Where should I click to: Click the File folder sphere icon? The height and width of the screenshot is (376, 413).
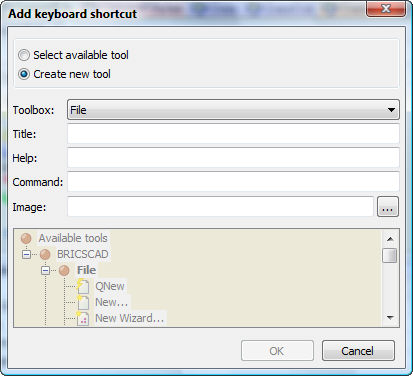click(64, 270)
